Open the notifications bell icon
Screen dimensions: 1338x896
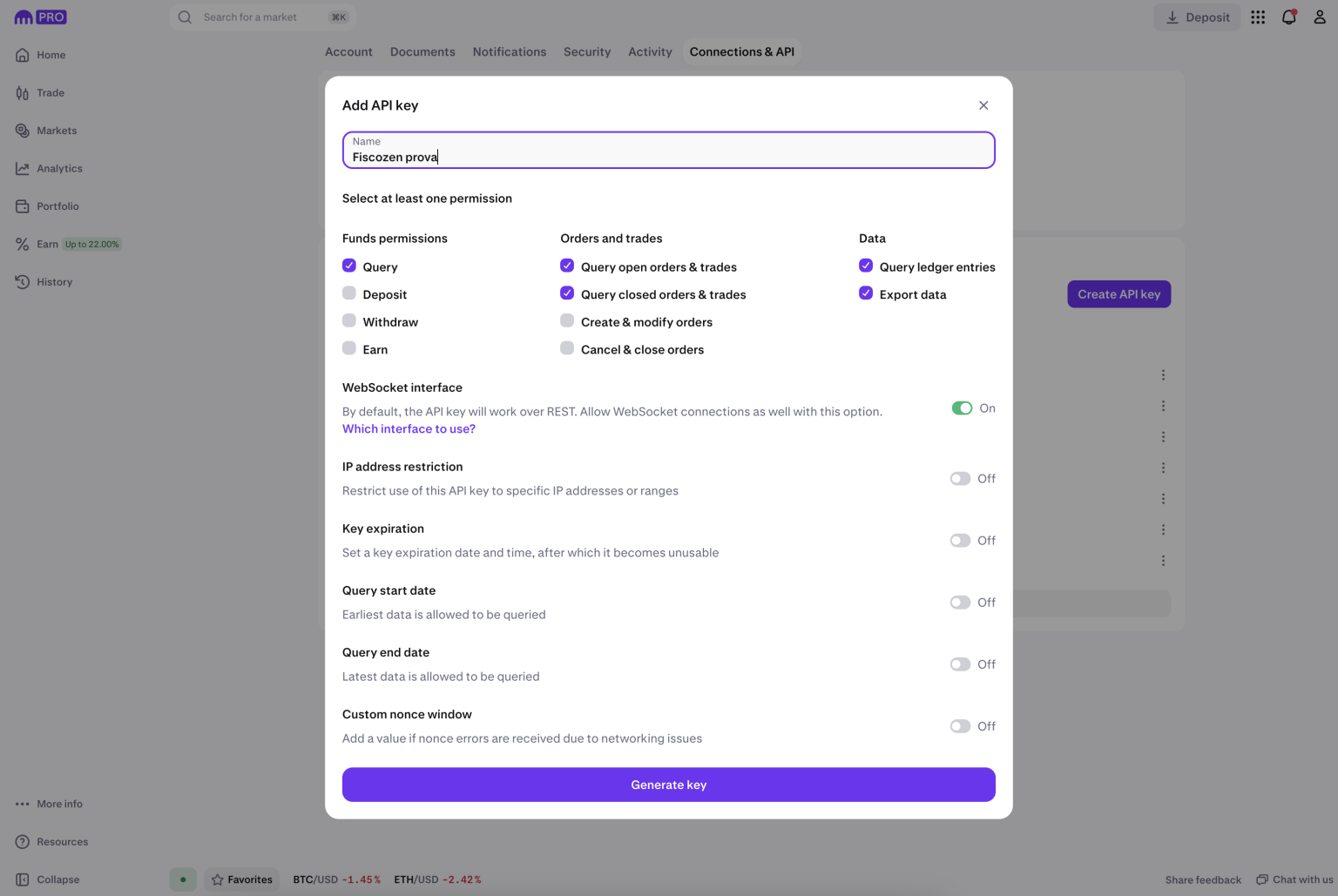(x=1288, y=17)
